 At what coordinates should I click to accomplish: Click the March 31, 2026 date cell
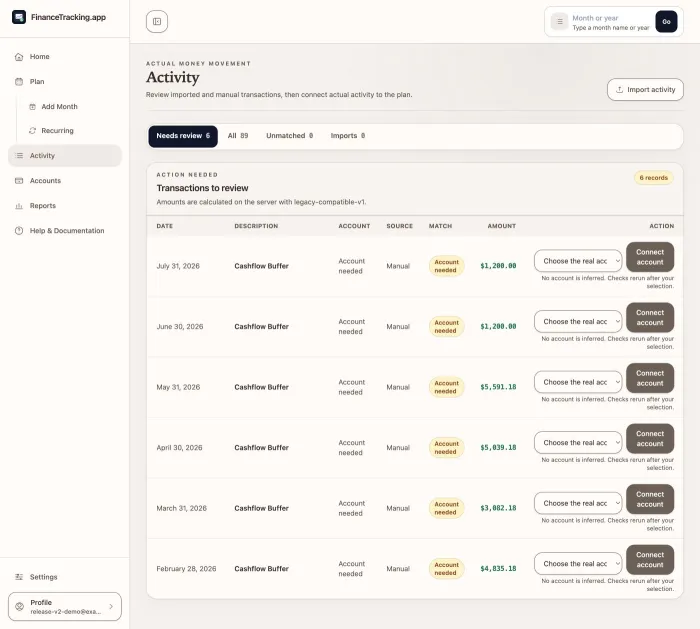[182, 508]
